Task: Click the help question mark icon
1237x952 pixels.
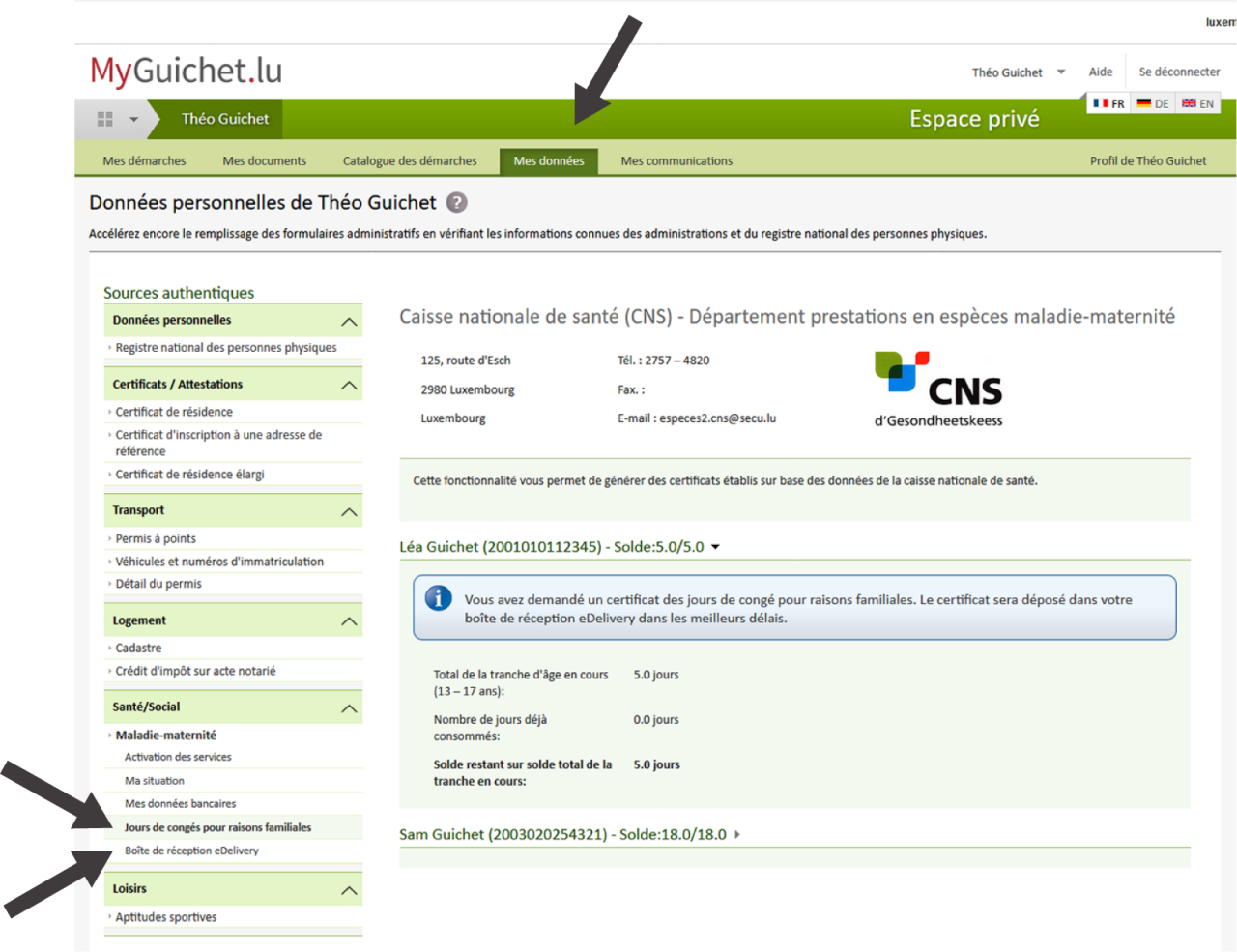Action: [x=457, y=202]
